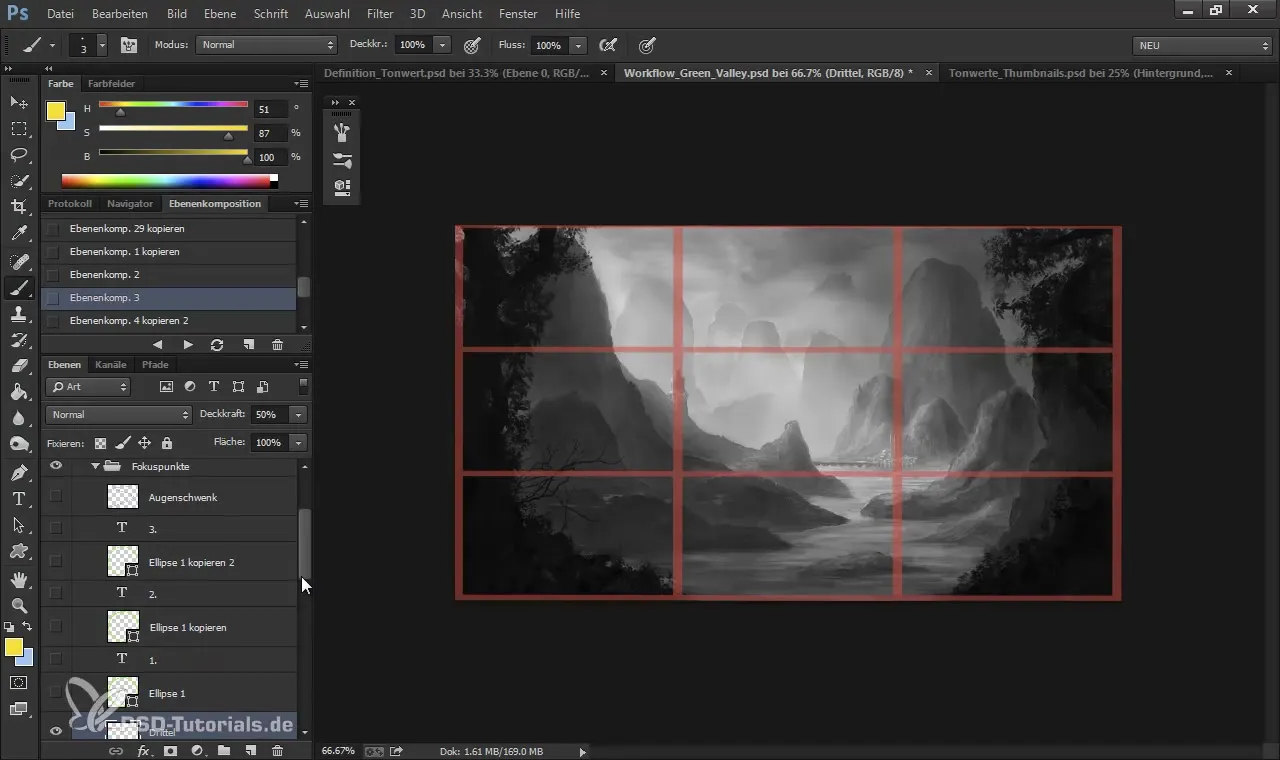This screenshot has height=760, width=1280.
Task: Open the NEU workspace dropdown
Action: coord(1203,45)
